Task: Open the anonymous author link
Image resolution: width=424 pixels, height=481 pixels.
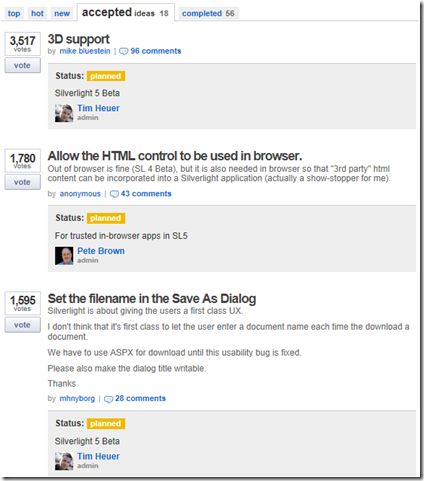Action: (x=80, y=194)
